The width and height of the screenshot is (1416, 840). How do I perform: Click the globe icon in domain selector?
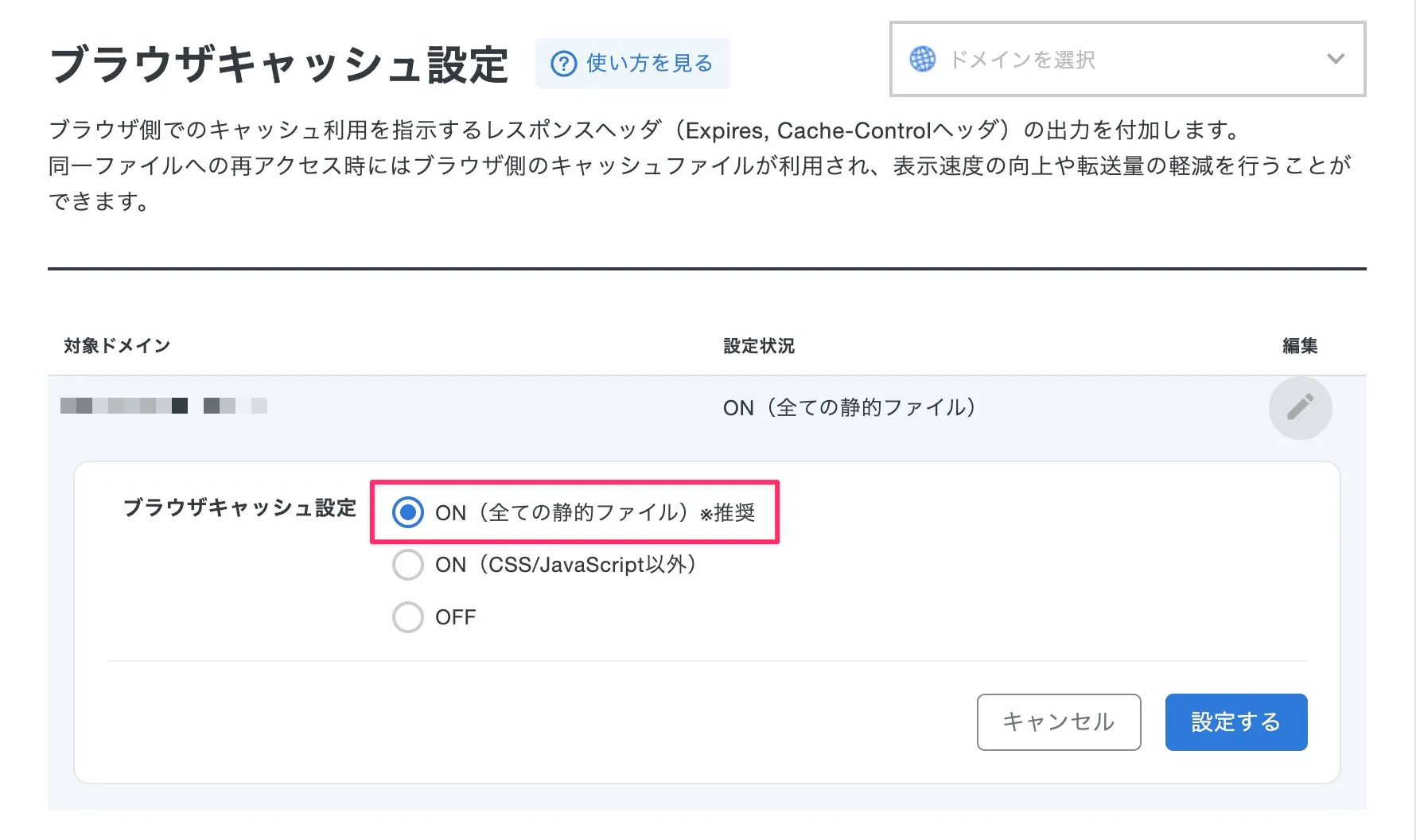[x=923, y=60]
